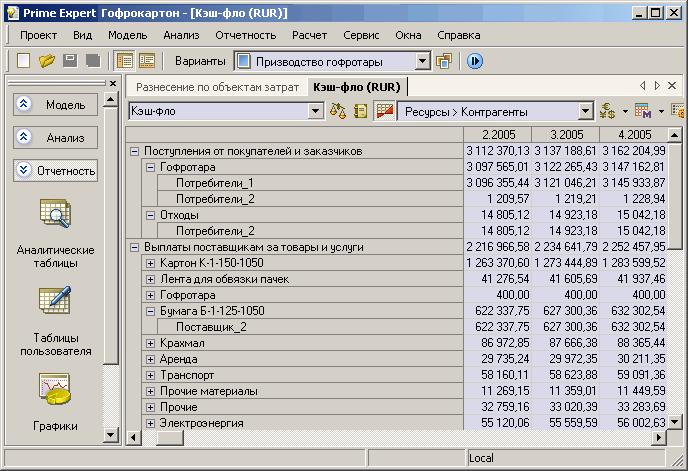
Task: Open the Отчетность menu
Action: click(x=246, y=35)
